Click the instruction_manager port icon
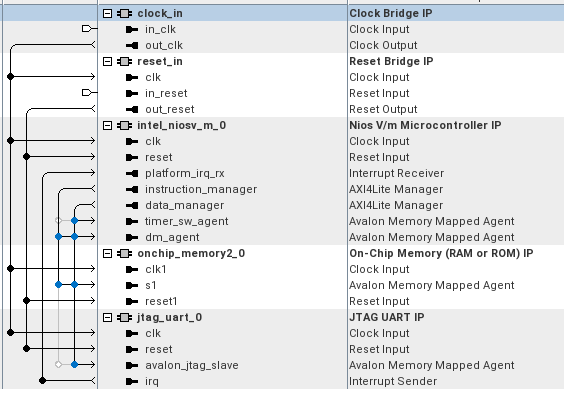 point(132,190)
